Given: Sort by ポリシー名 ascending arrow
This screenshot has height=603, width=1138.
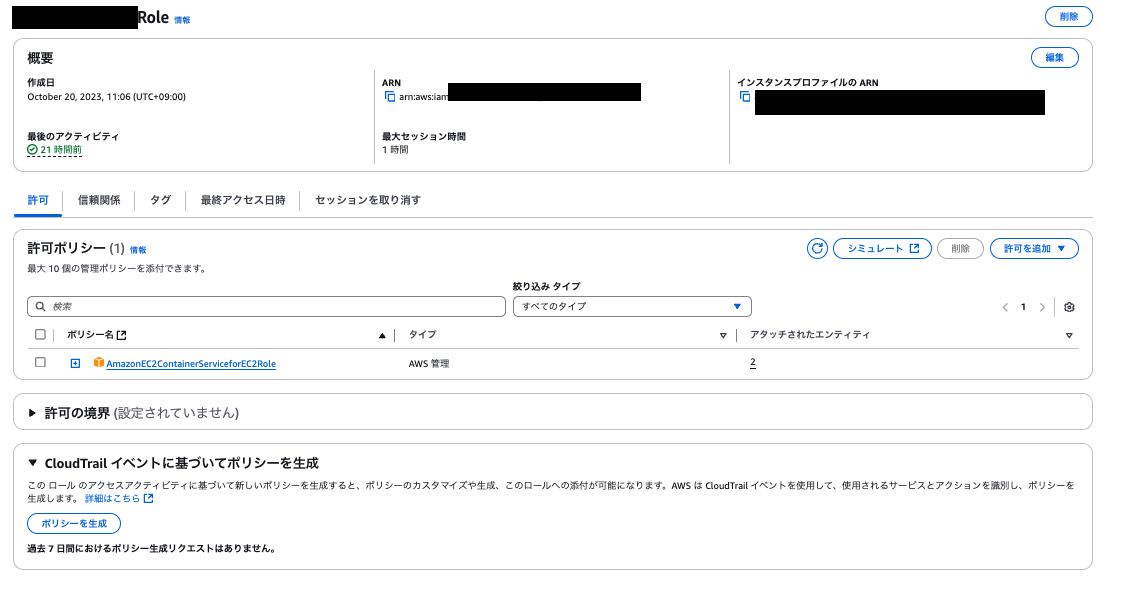Looking at the screenshot, I should [382, 335].
